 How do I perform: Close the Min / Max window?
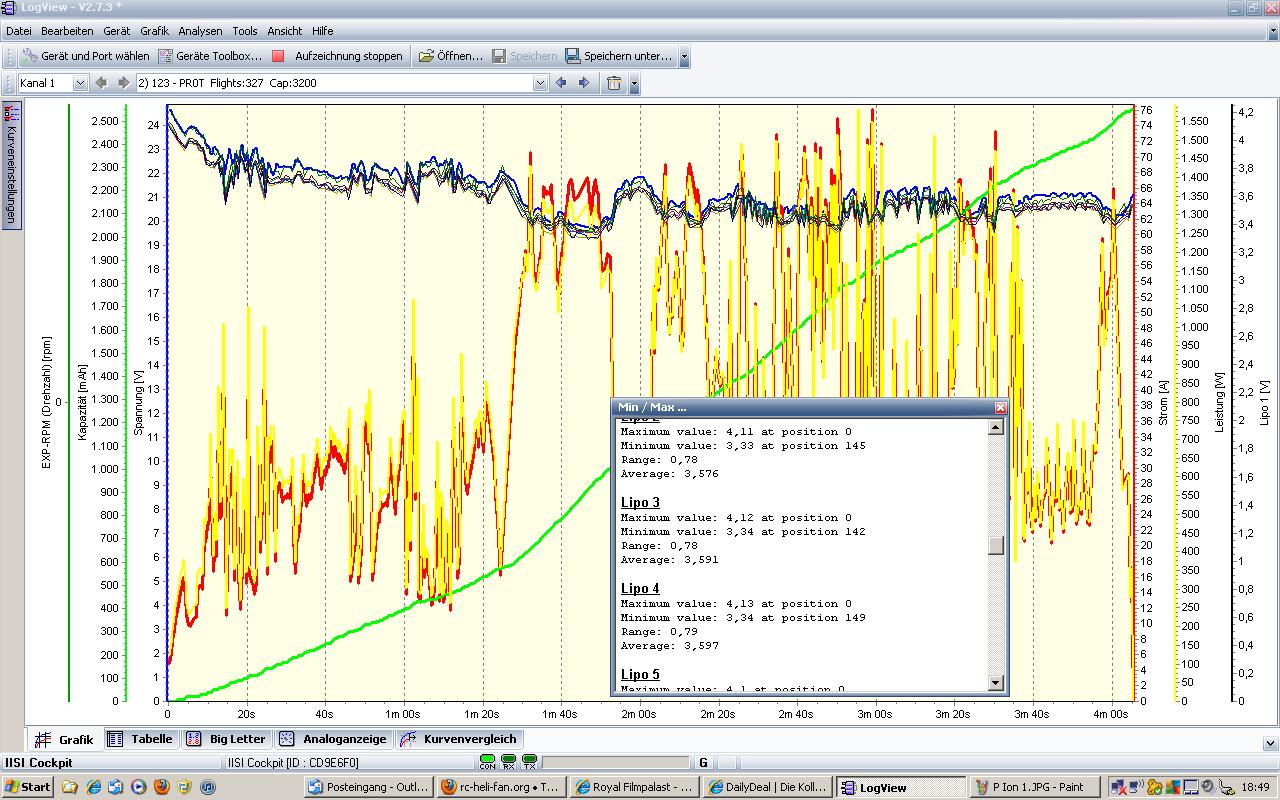(x=1000, y=407)
